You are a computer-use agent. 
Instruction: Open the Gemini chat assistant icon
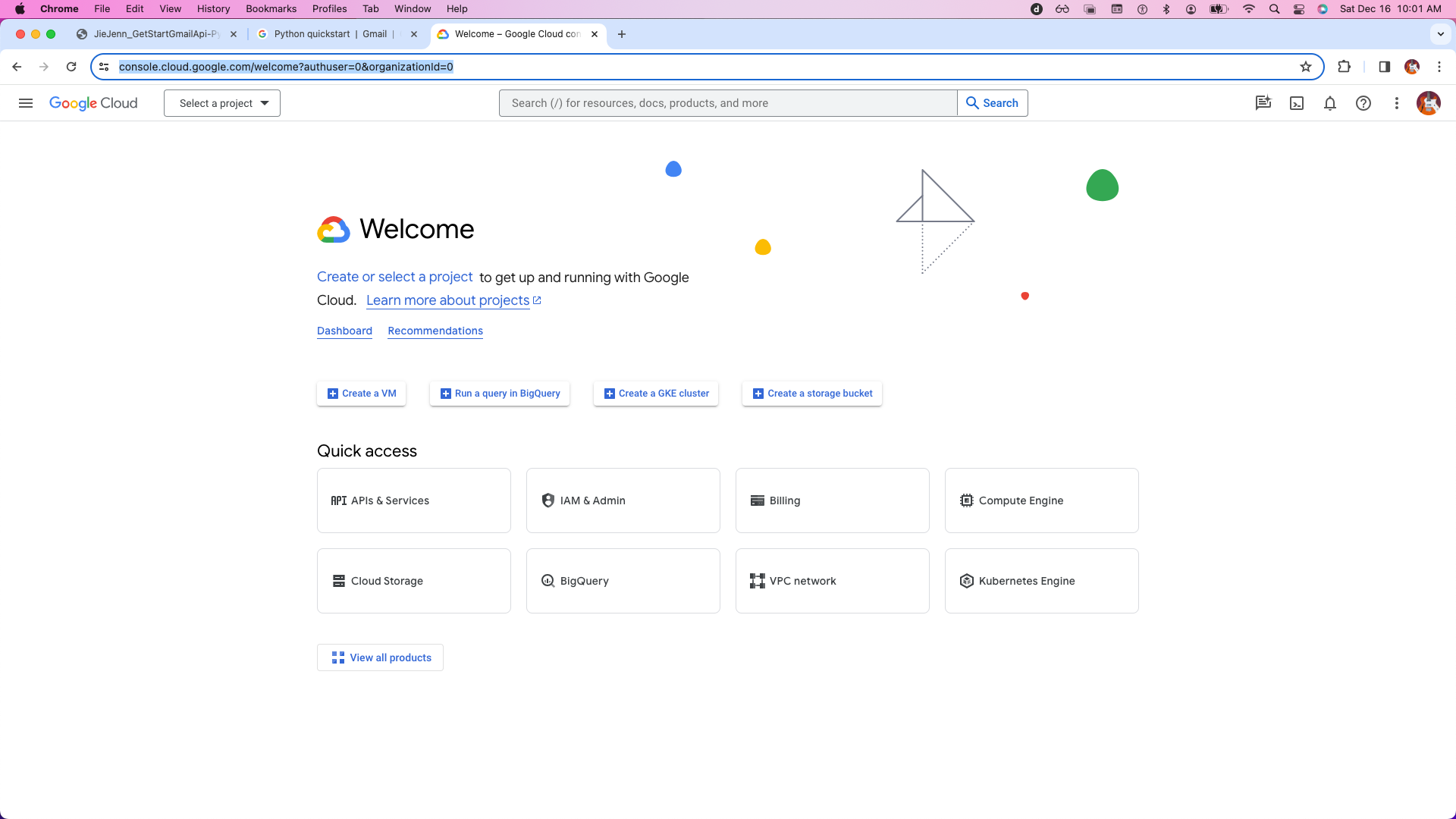[x=1263, y=103]
